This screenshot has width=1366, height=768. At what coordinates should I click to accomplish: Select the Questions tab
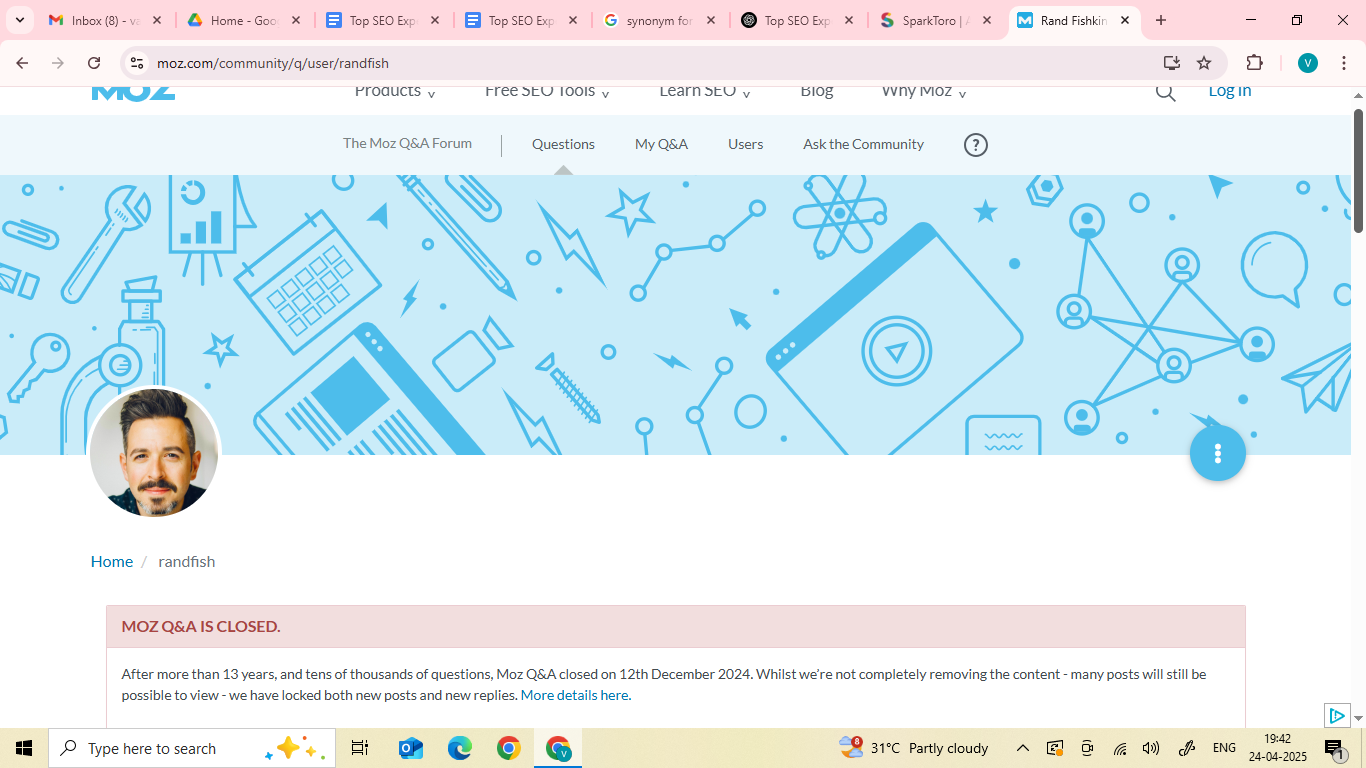563,144
